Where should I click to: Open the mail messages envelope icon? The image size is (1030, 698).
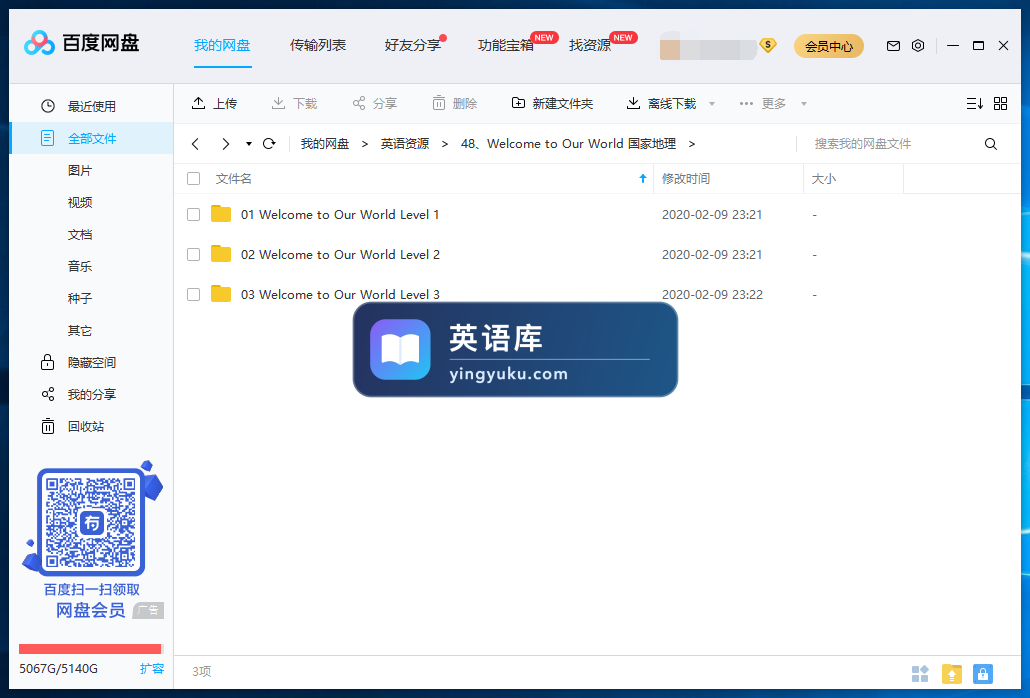[x=893, y=46]
